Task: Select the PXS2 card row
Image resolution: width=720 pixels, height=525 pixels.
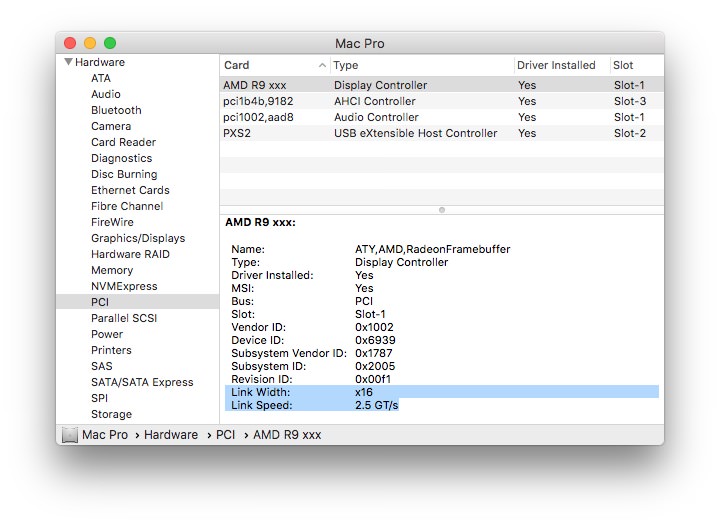Action: (442, 133)
